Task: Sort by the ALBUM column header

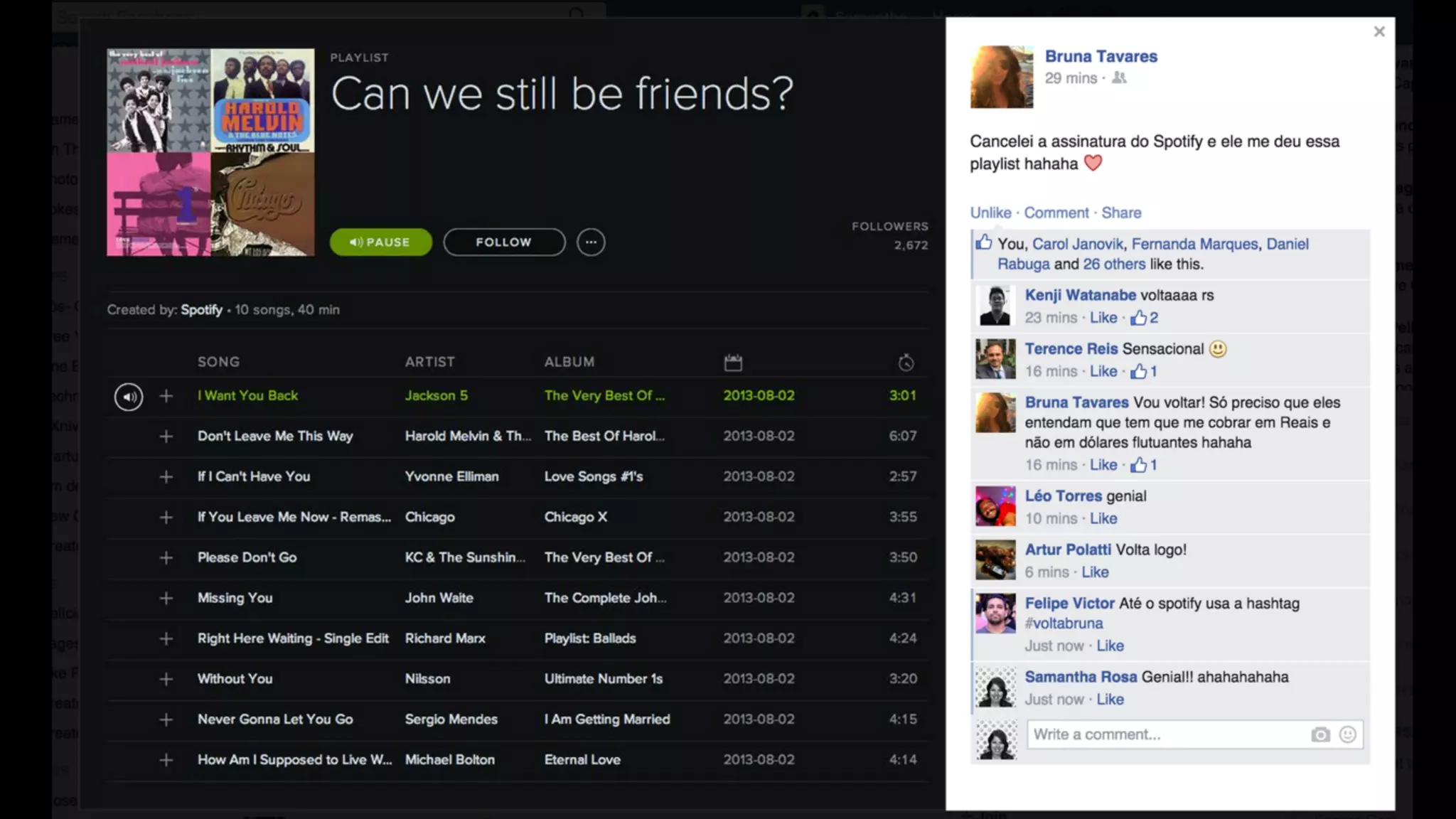Action: click(569, 362)
